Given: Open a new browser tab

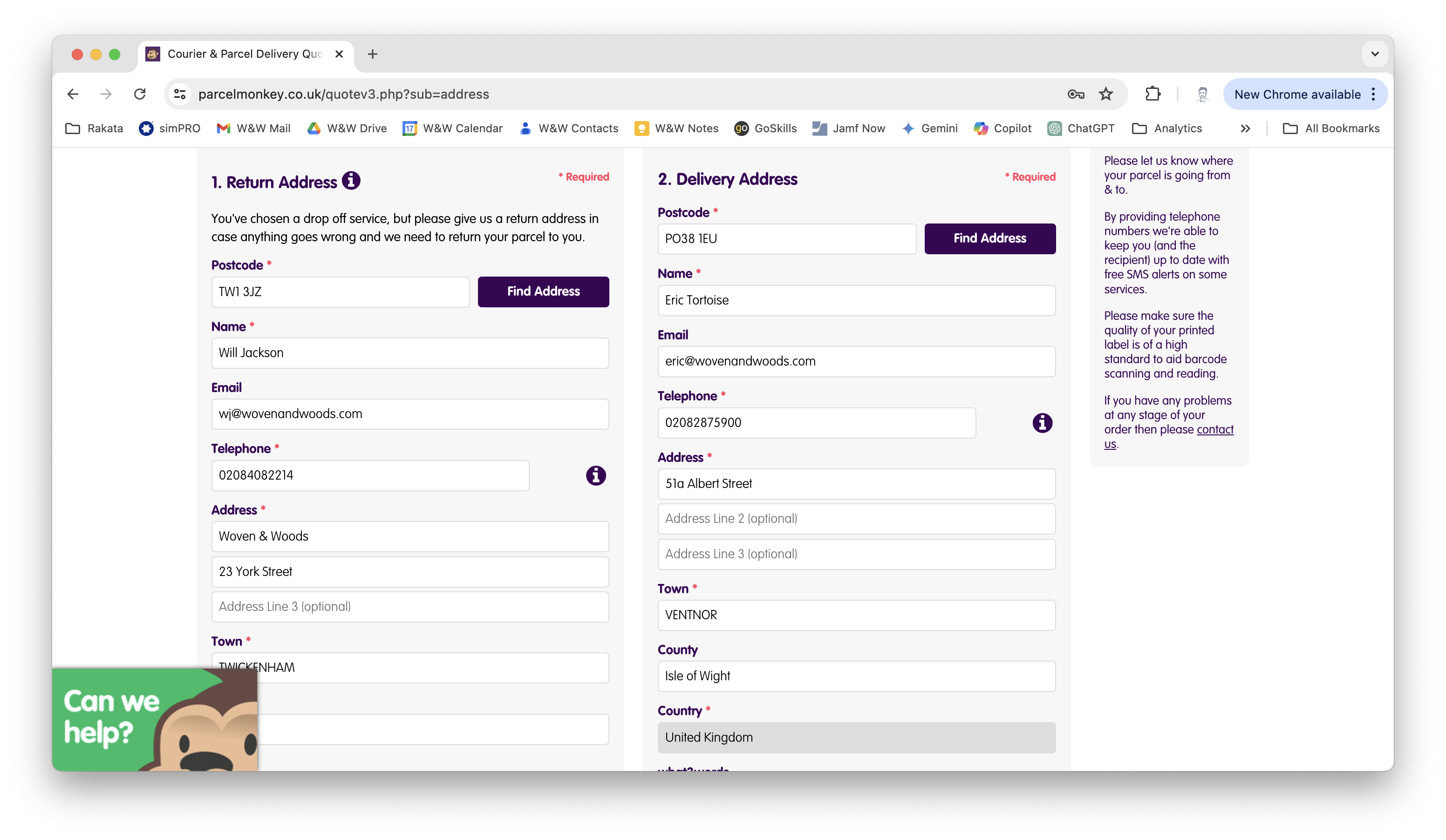Looking at the screenshot, I should point(372,54).
